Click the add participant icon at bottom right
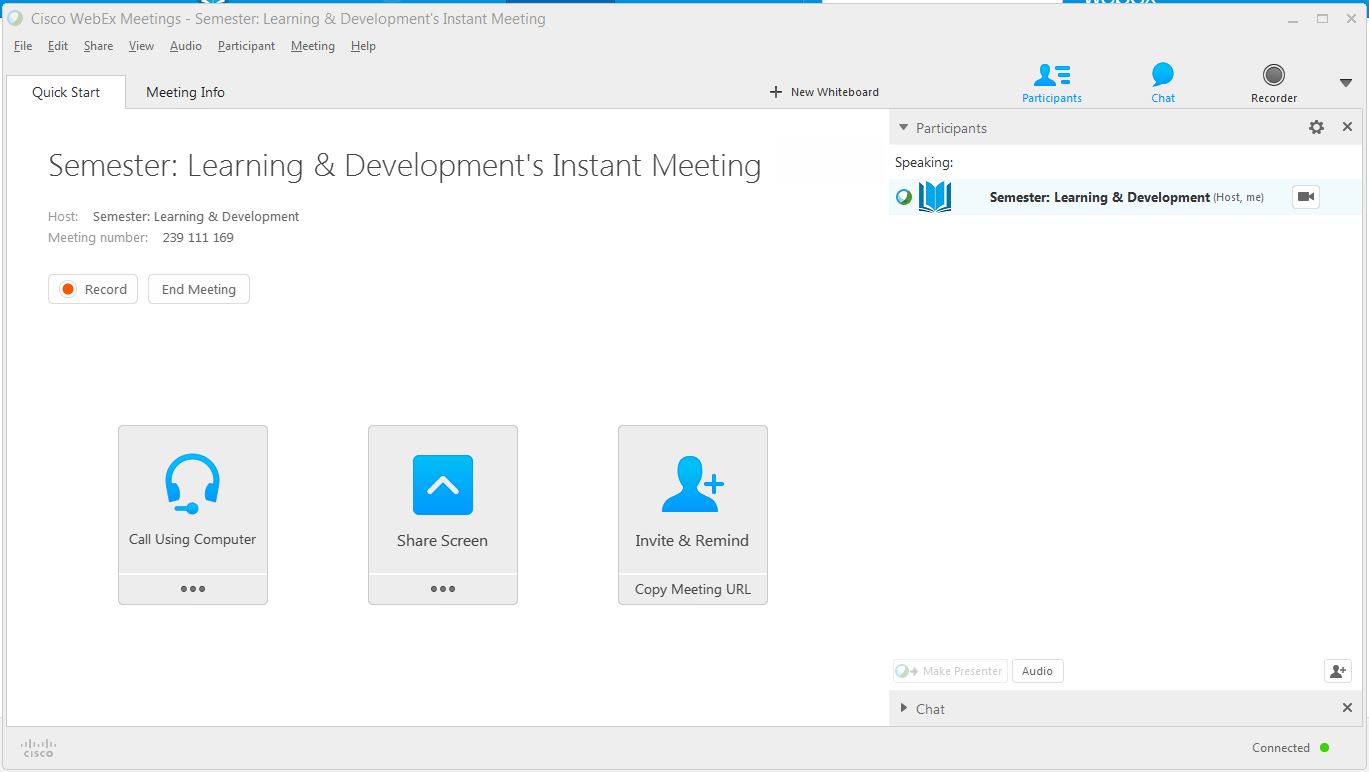The image size is (1369, 772). [1337, 671]
